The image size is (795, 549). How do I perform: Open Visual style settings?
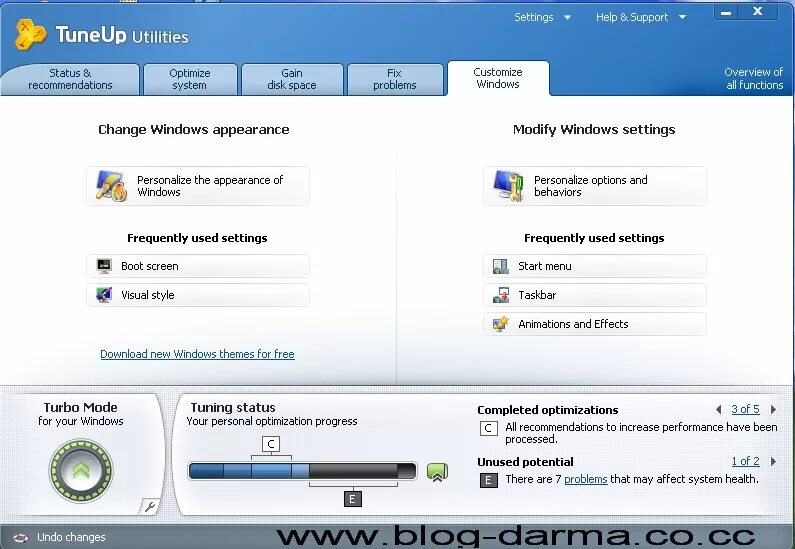(x=198, y=295)
